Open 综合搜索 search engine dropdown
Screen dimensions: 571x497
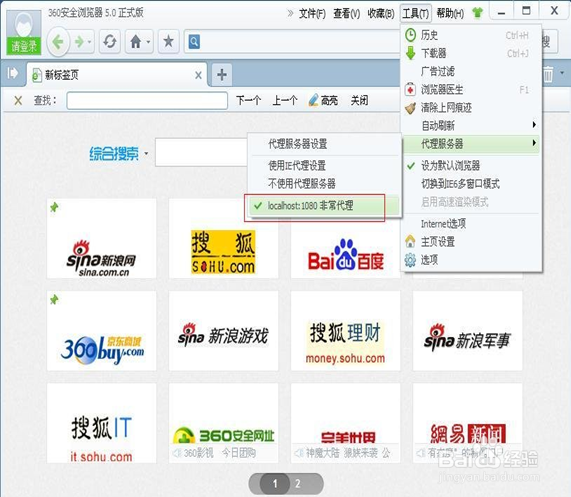click(x=146, y=154)
